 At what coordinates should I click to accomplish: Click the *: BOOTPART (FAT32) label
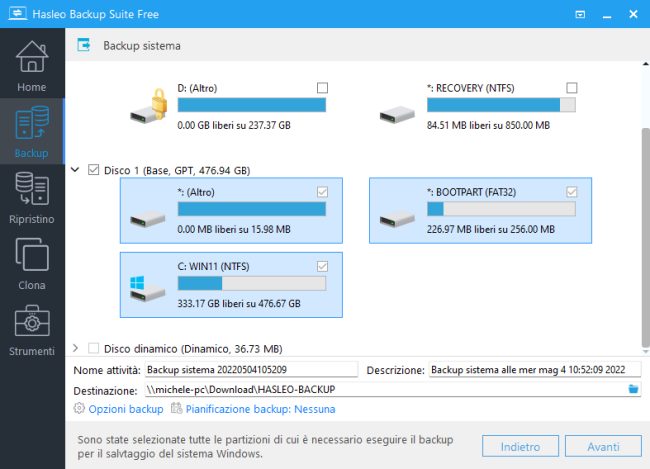point(472,192)
